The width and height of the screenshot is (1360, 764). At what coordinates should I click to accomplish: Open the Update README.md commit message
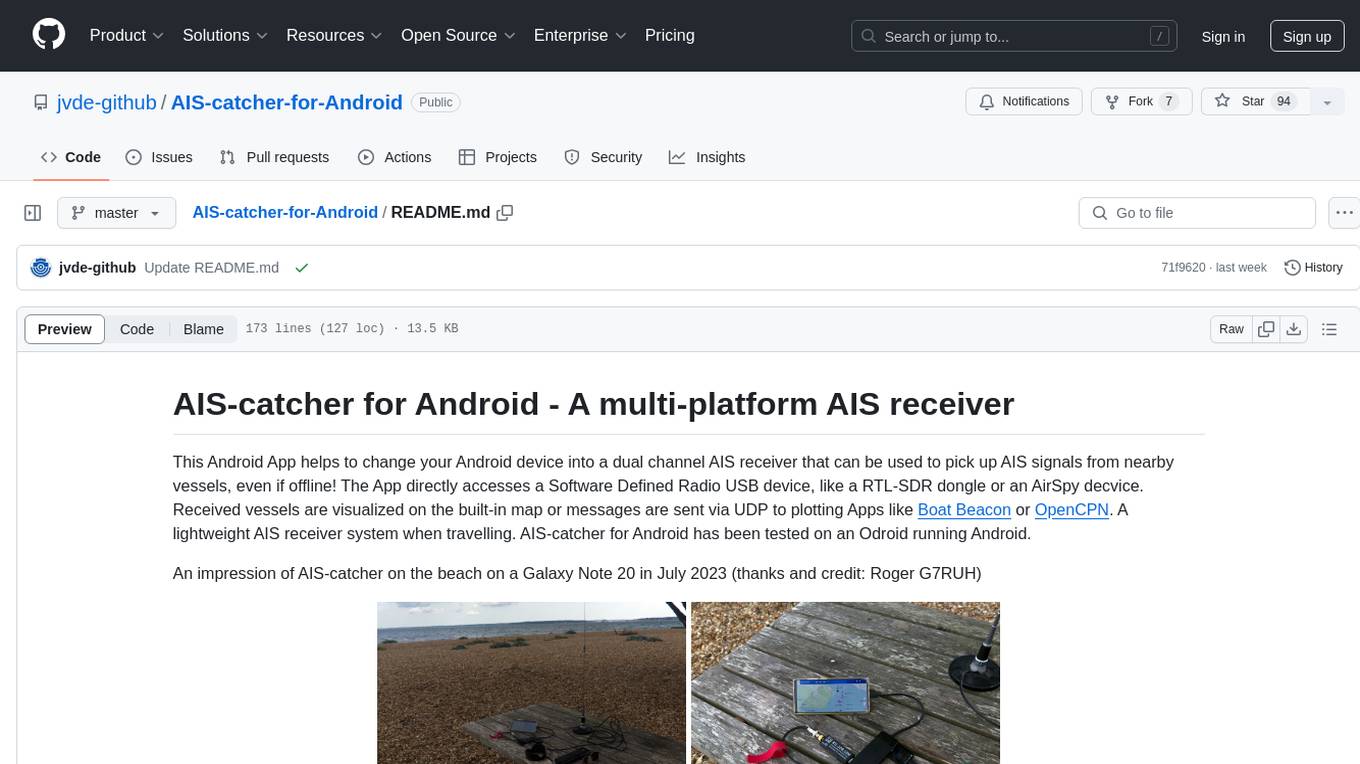point(211,268)
